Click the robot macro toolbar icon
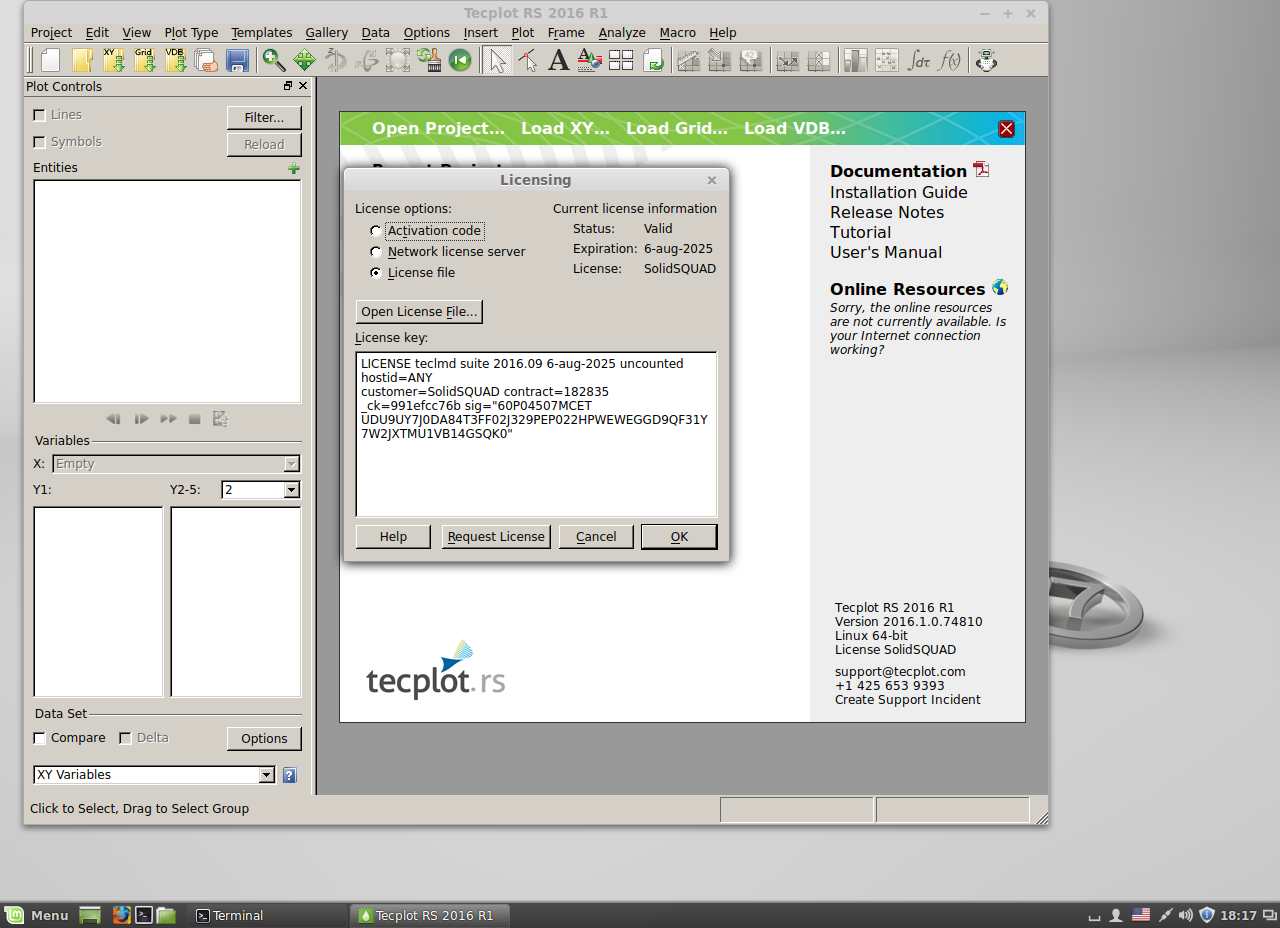Viewport: 1280px width, 928px height. point(987,60)
